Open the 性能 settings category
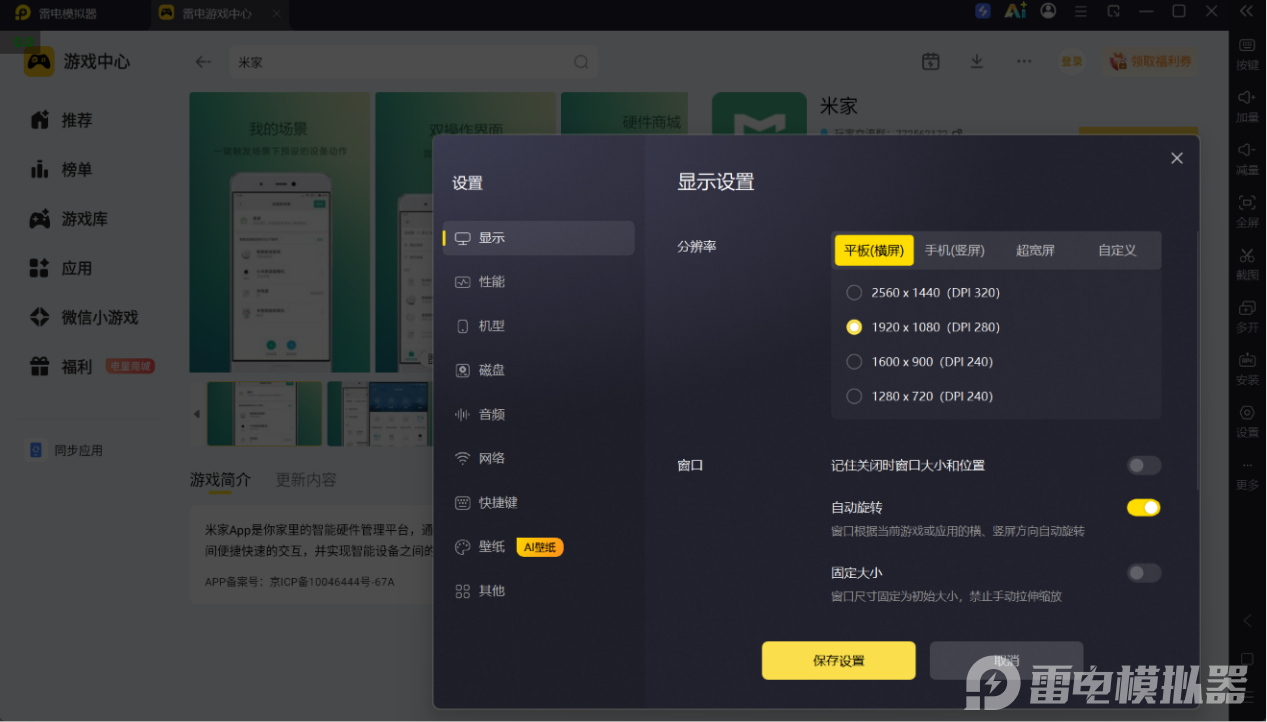 pos(538,282)
